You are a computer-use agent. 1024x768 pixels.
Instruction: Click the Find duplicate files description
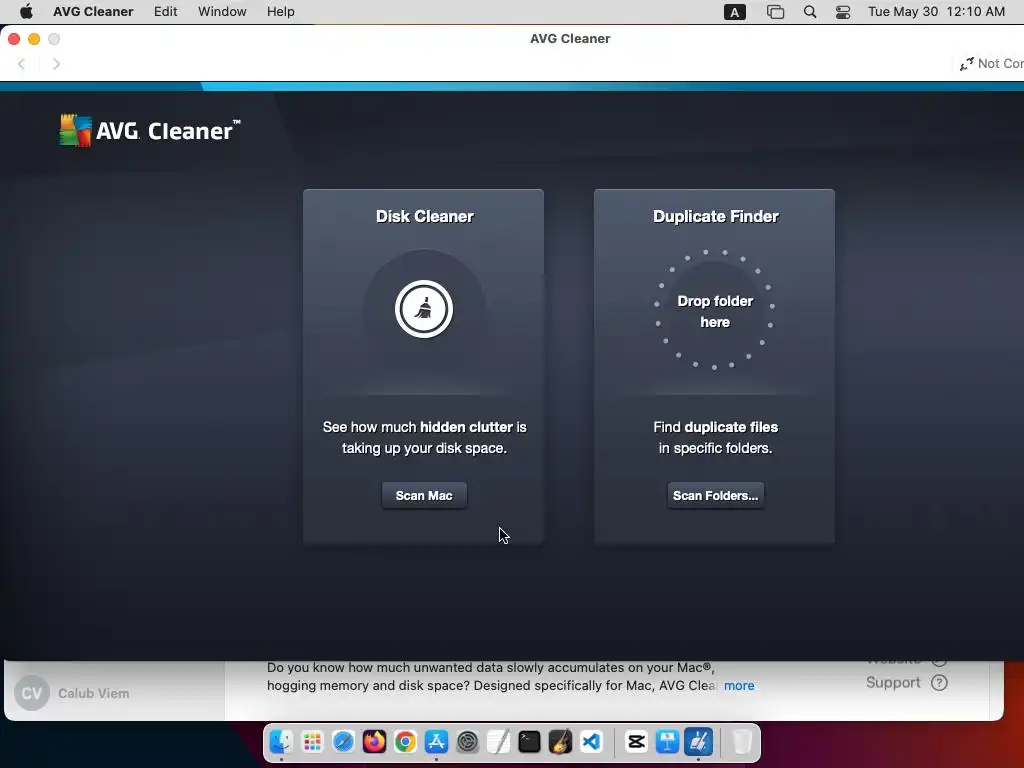point(715,438)
